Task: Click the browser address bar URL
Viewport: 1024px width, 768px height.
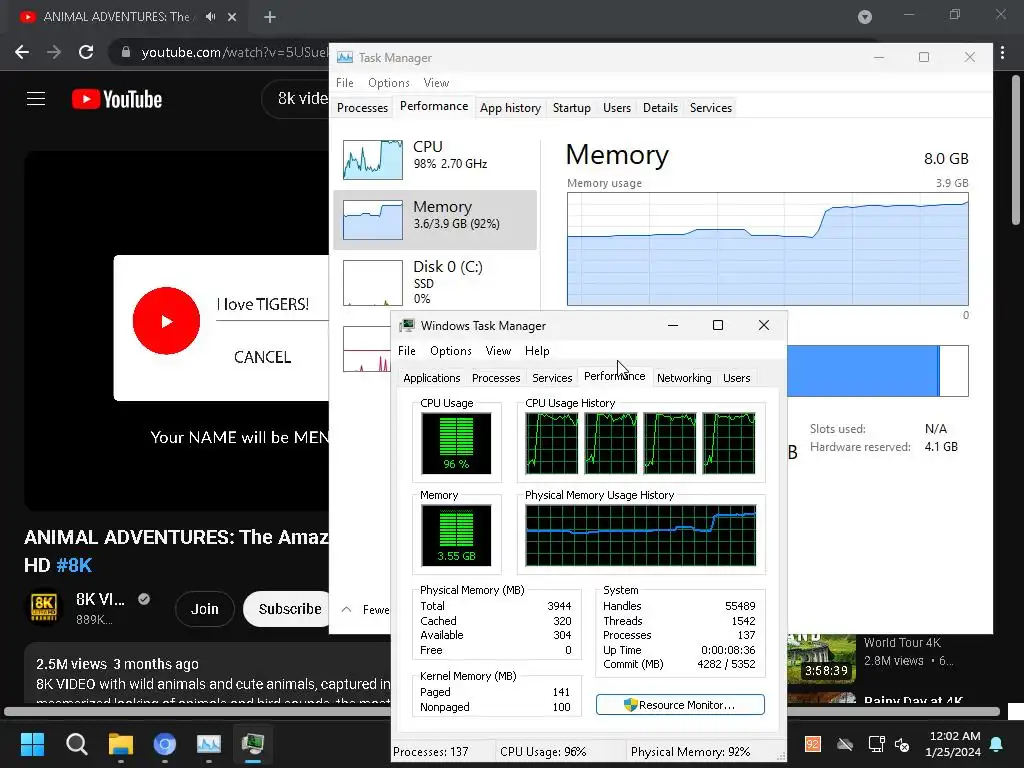Action: click(x=234, y=52)
